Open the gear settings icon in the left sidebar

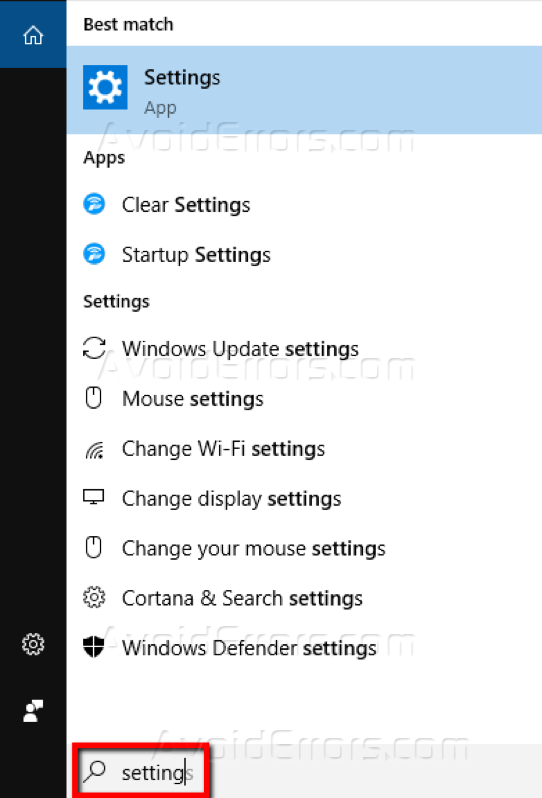(x=33, y=644)
